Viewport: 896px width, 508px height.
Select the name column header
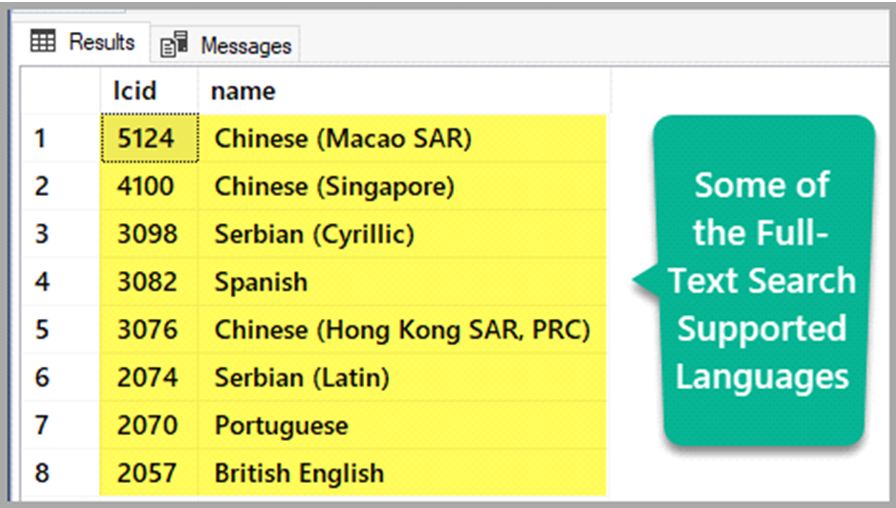click(x=404, y=91)
